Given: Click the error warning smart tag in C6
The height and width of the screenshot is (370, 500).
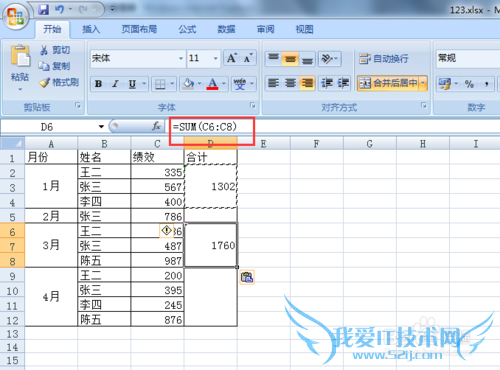Looking at the screenshot, I should 166,230.
